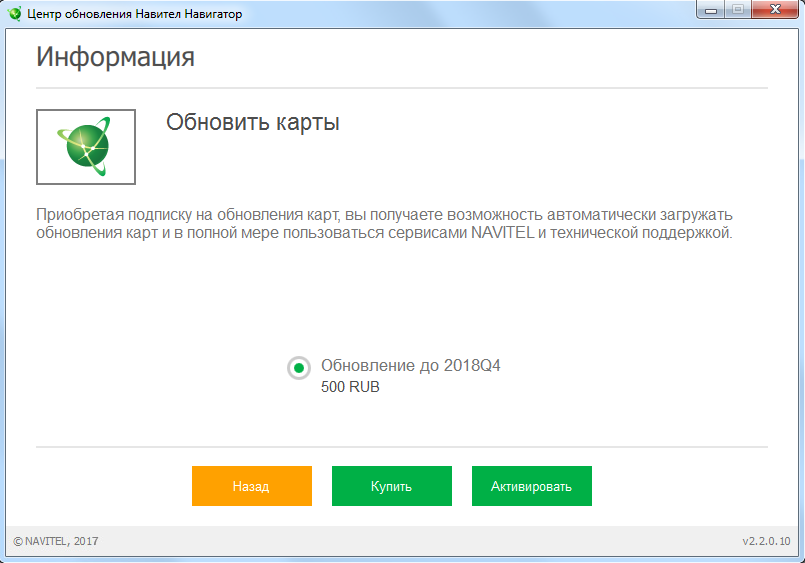Click the Назад button
This screenshot has height=563, width=805.
[252, 486]
